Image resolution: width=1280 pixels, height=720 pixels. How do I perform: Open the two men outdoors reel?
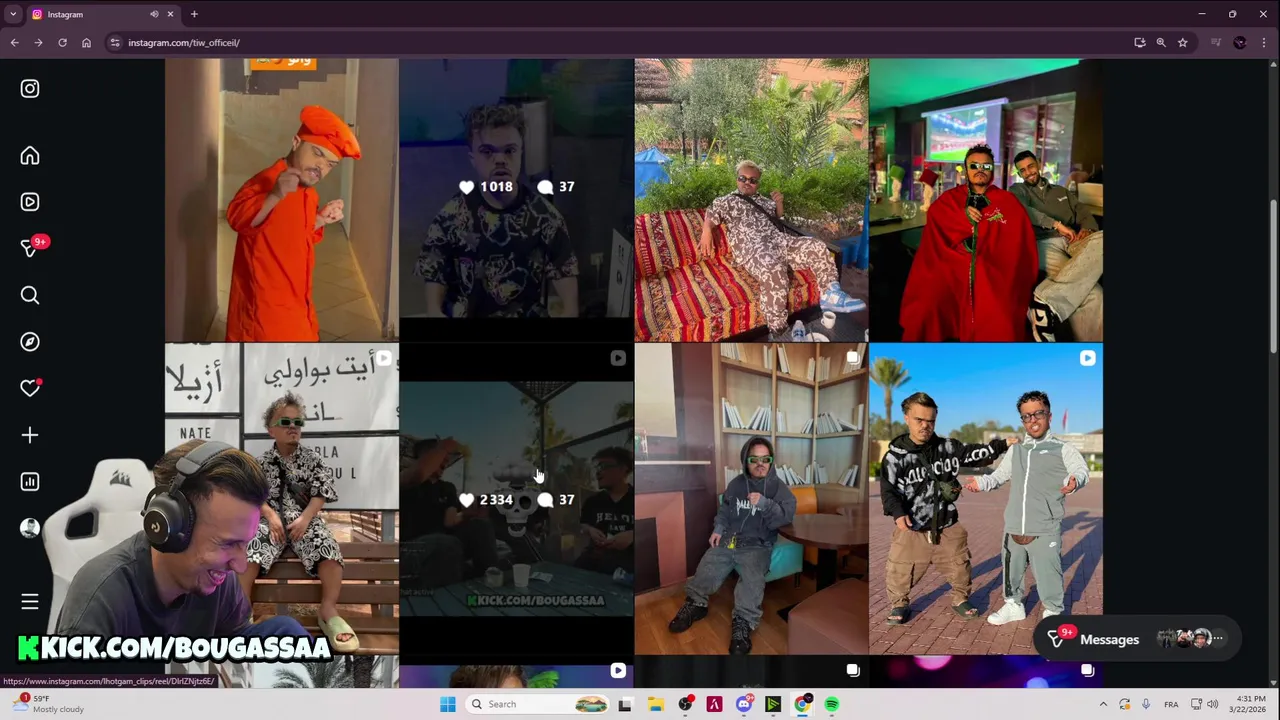click(x=986, y=498)
